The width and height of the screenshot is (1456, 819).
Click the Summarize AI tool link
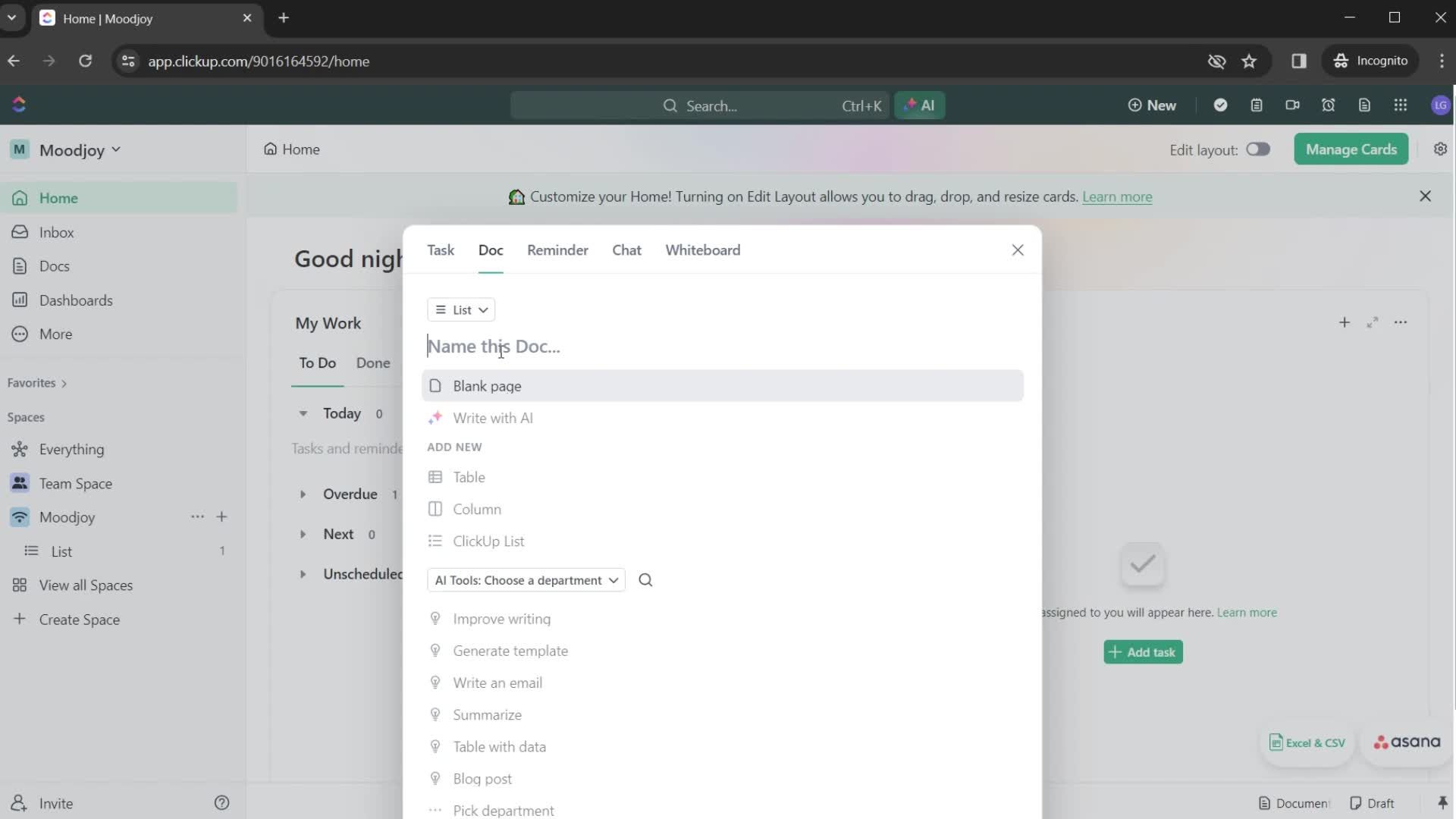487,715
